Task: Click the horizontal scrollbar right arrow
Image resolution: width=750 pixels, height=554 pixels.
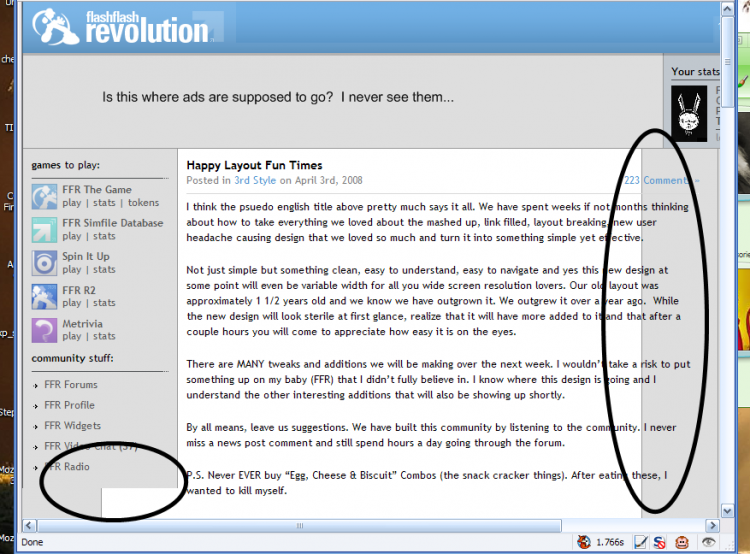Action: click(x=711, y=524)
